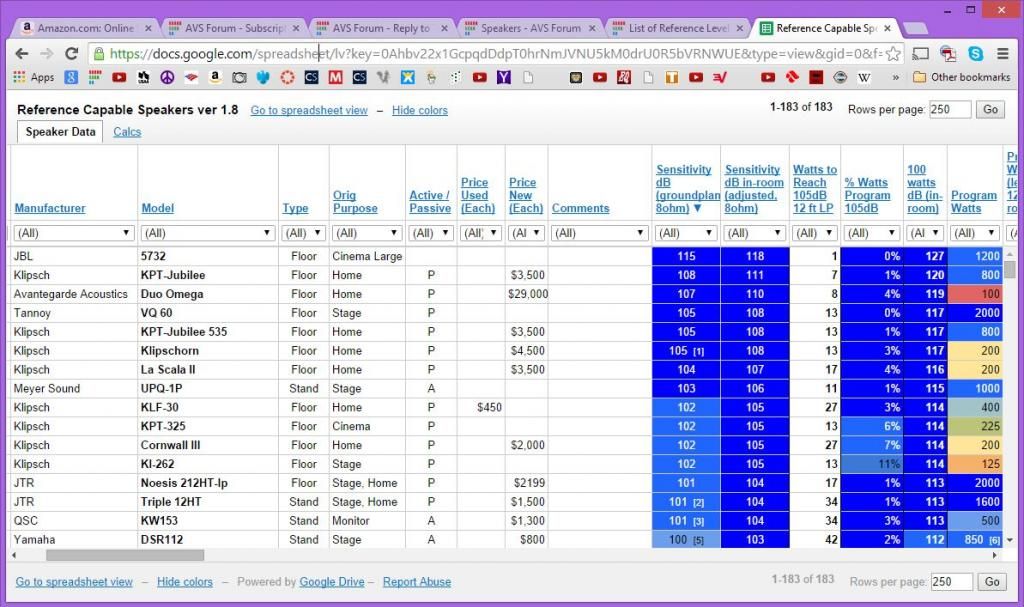Open the Wikipedia W bookmark
1024x607 pixels.
864,77
